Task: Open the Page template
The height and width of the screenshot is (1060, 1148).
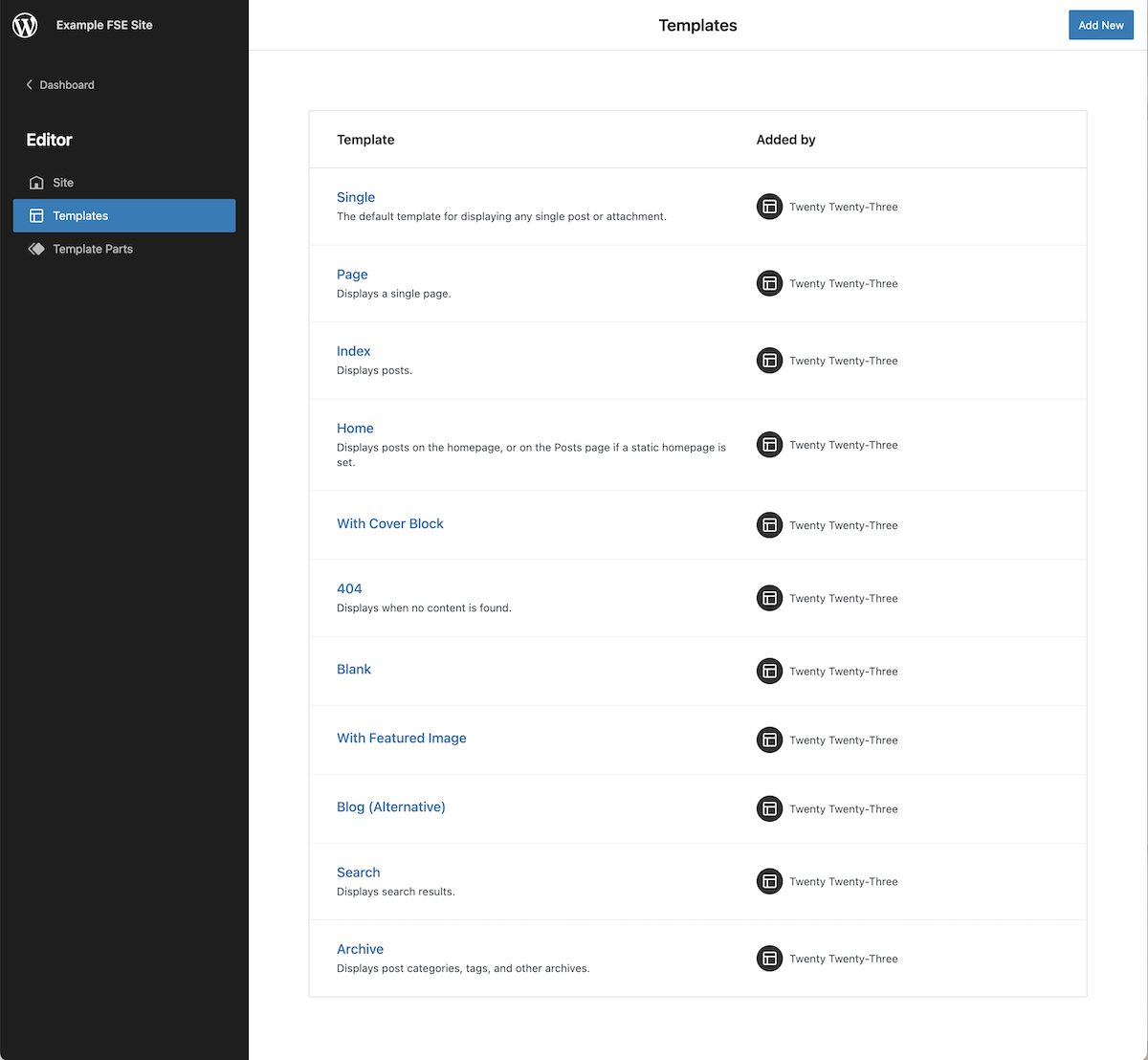Action: click(352, 275)
